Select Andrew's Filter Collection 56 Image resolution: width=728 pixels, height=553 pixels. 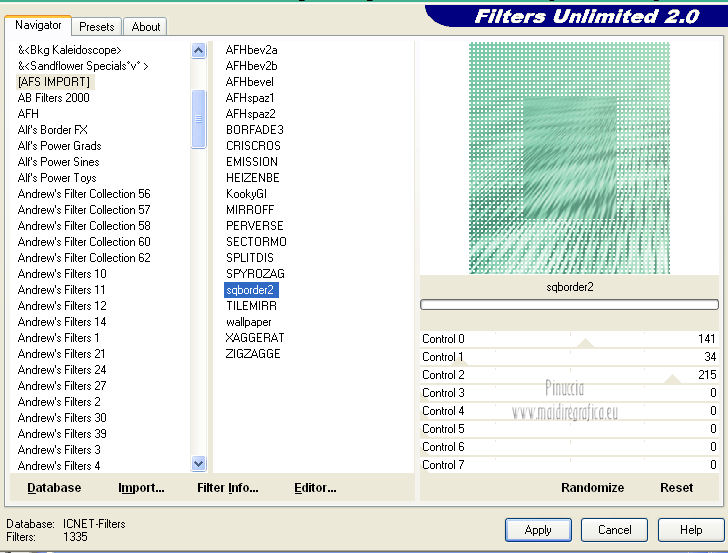click(x=84, y=194)
